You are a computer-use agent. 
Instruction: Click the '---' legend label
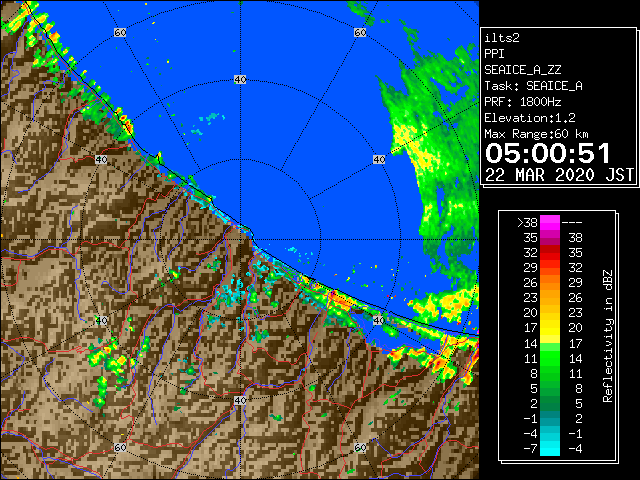572,223
